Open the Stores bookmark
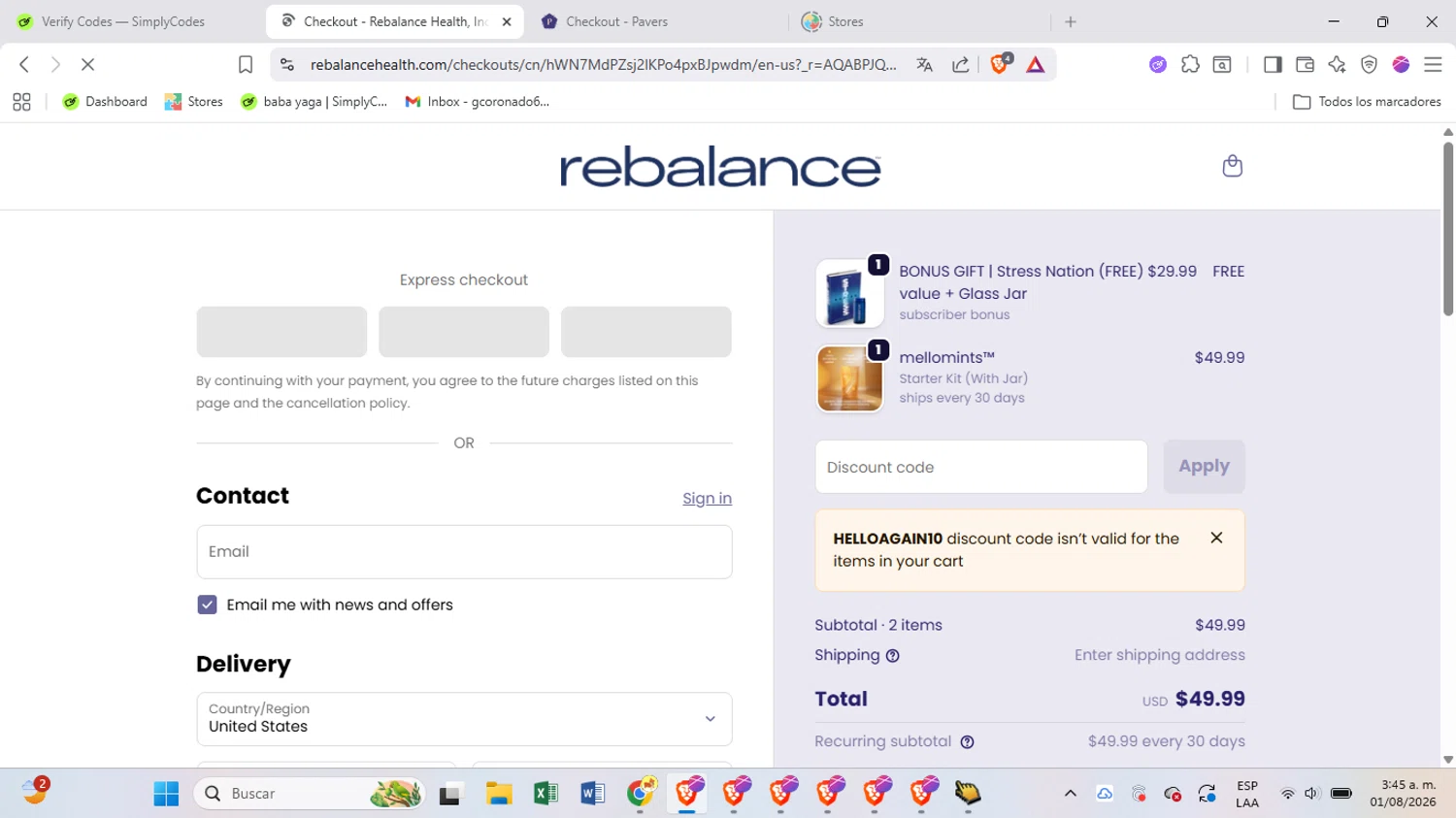 pyautogui.click(x=194, y=102)
